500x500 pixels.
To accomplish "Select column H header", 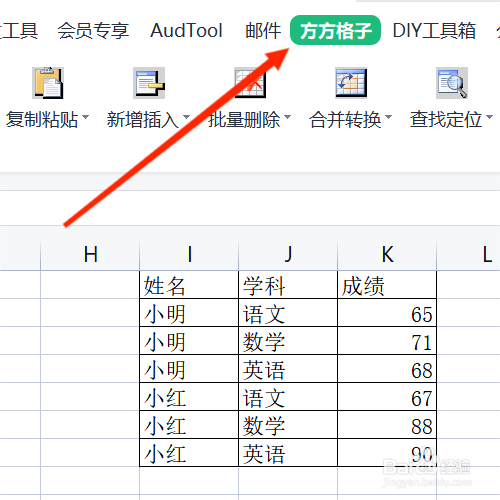I will click(90, 254).
